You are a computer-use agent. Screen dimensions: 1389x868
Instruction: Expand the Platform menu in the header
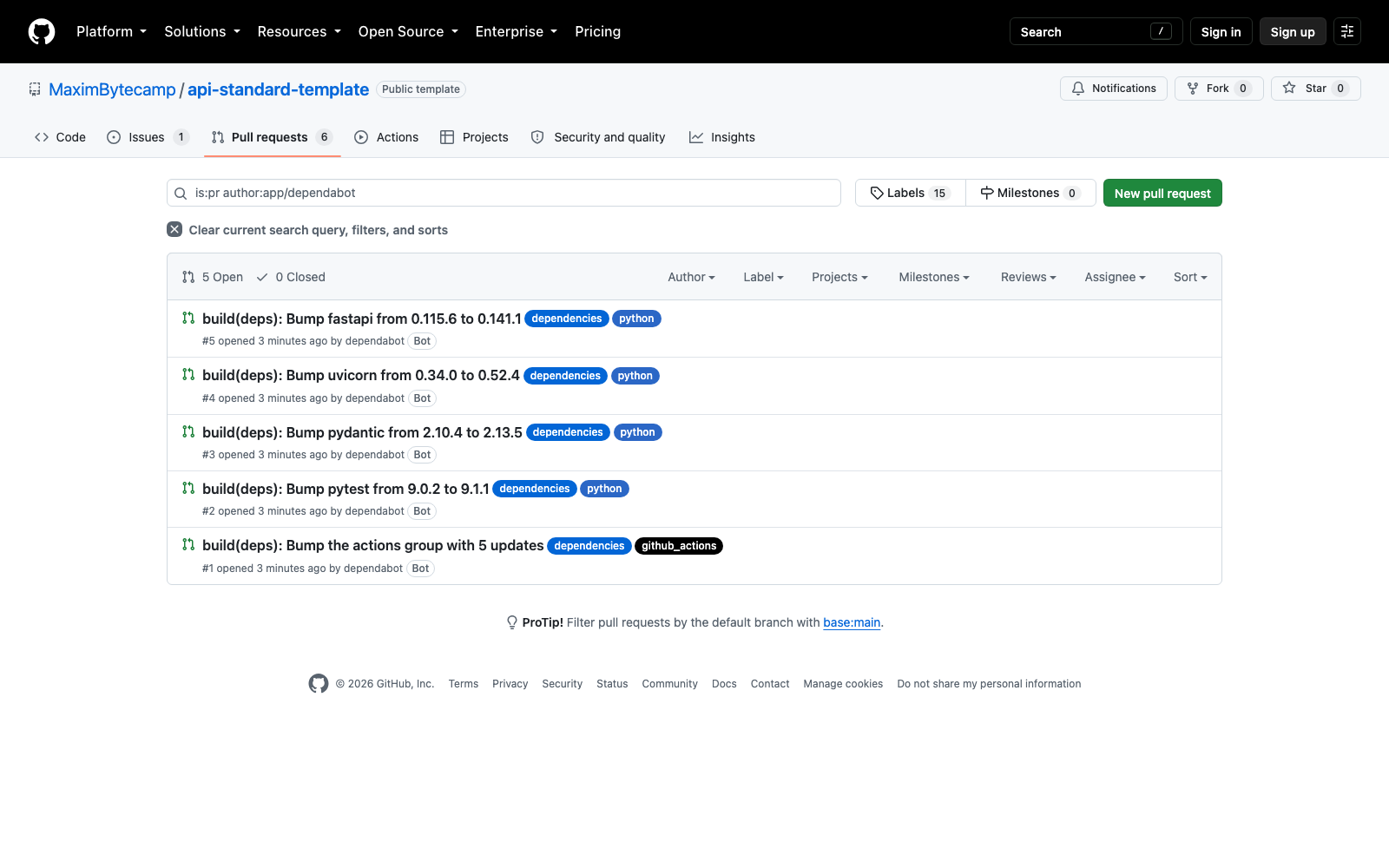(x=111, y=31)
